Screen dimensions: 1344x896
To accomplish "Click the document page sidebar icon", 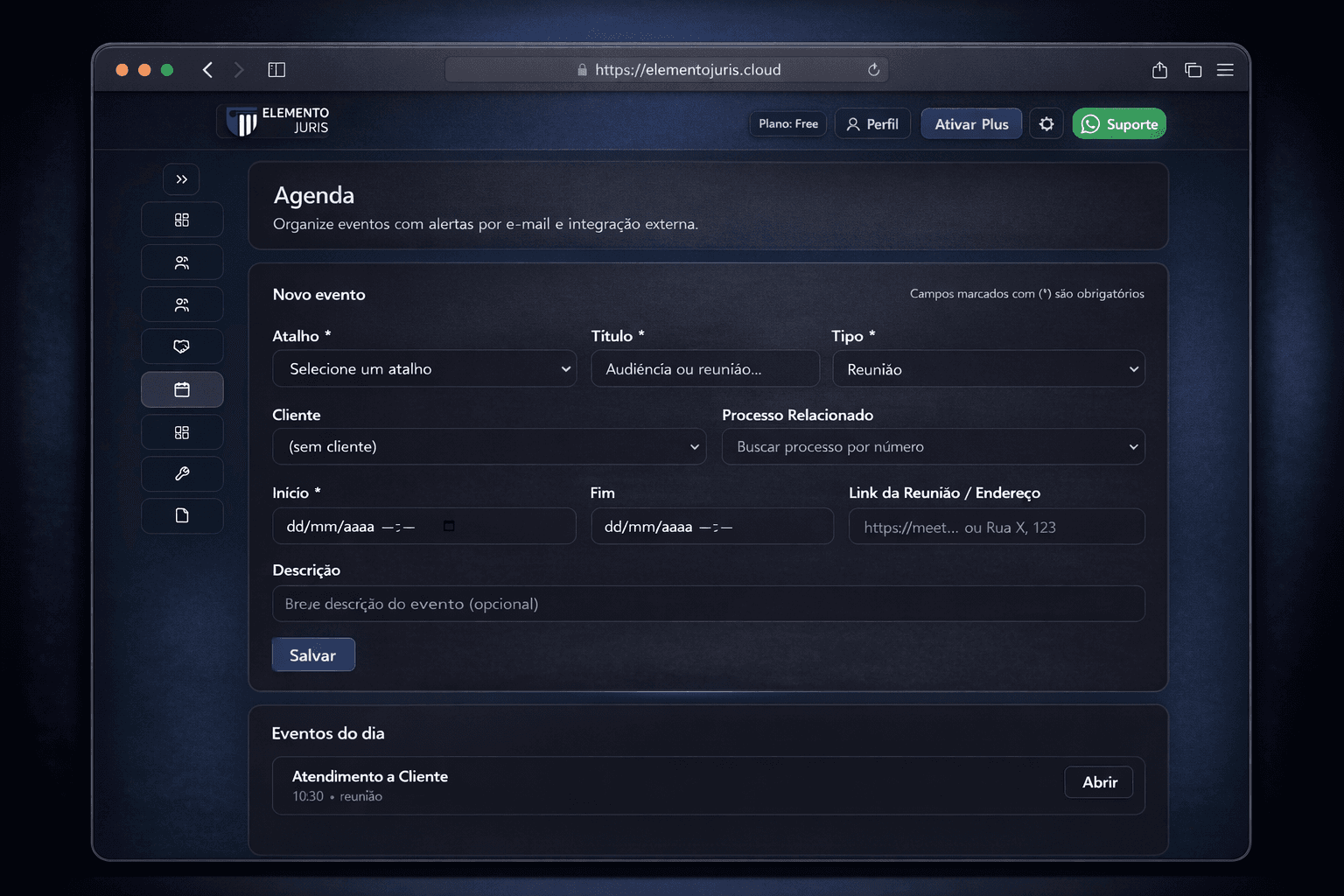I will (x=182, y=515).
